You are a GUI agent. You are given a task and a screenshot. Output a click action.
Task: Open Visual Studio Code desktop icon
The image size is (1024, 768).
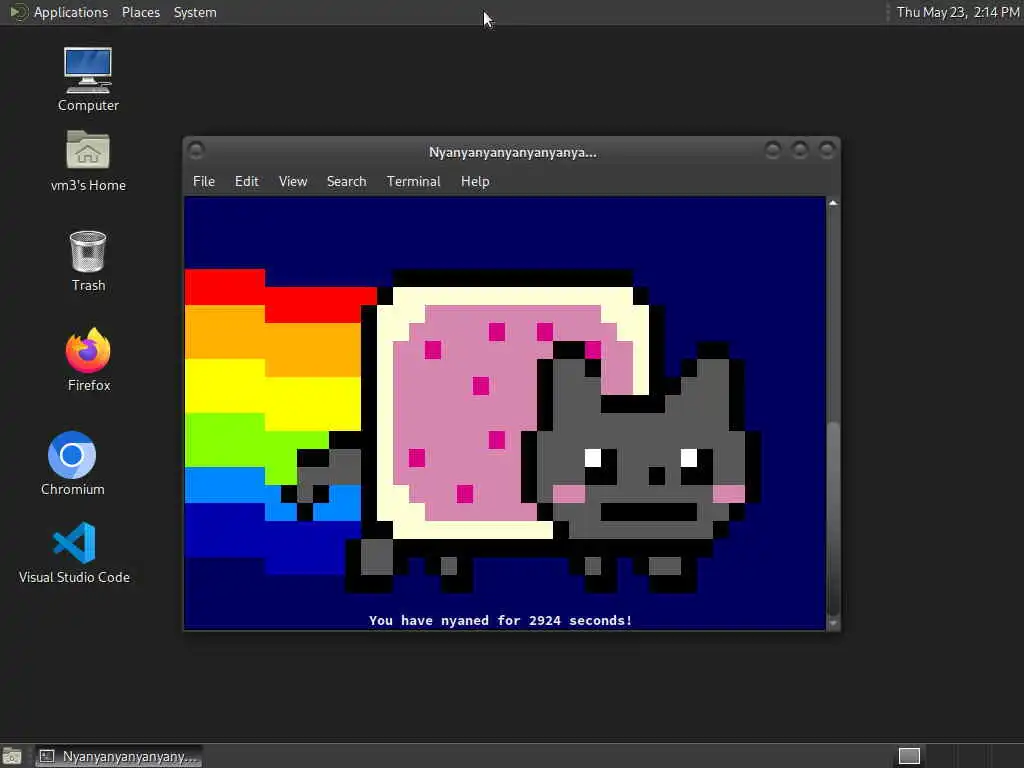coord(74,552)
